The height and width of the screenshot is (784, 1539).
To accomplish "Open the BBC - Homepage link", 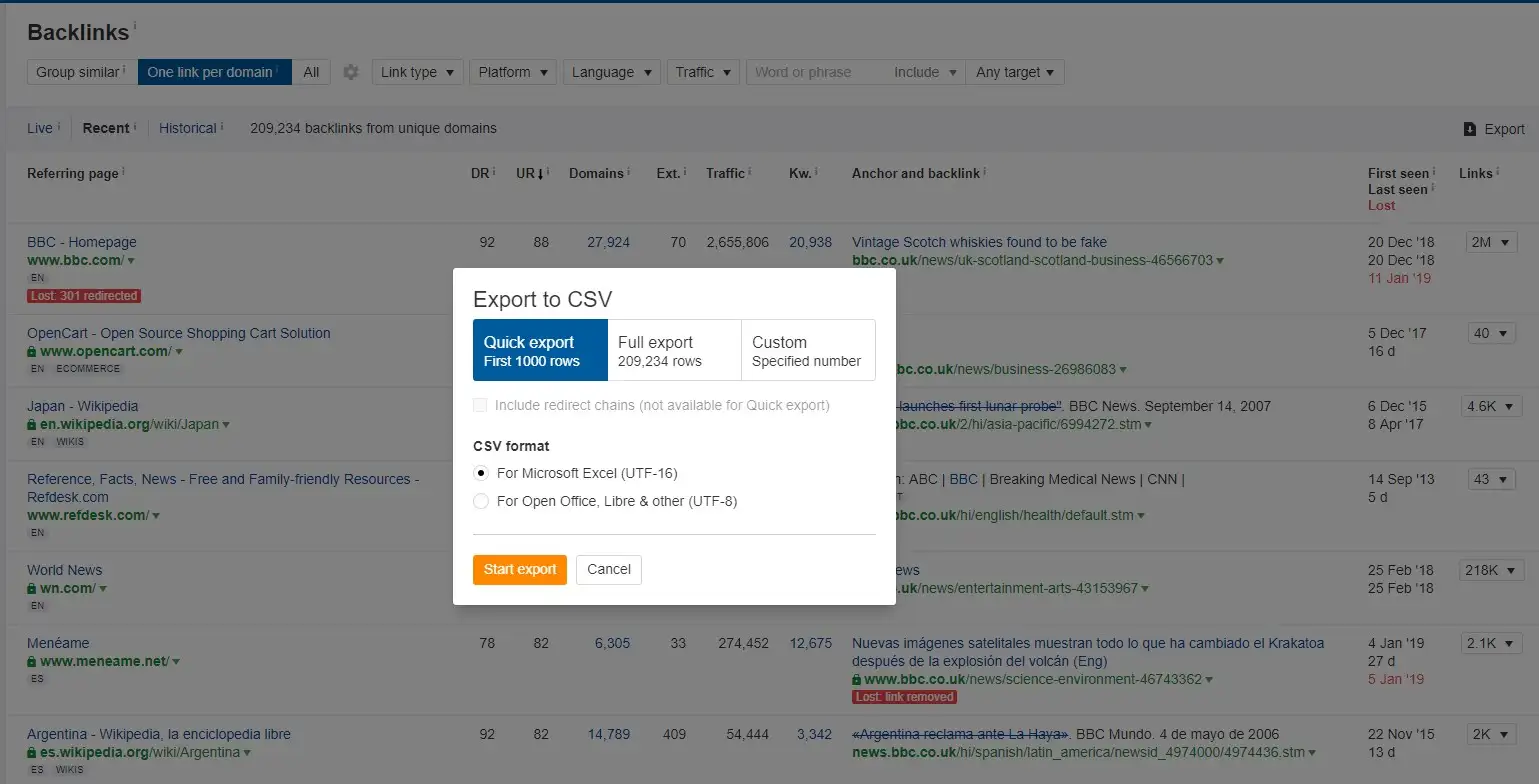I will [82, 242].
